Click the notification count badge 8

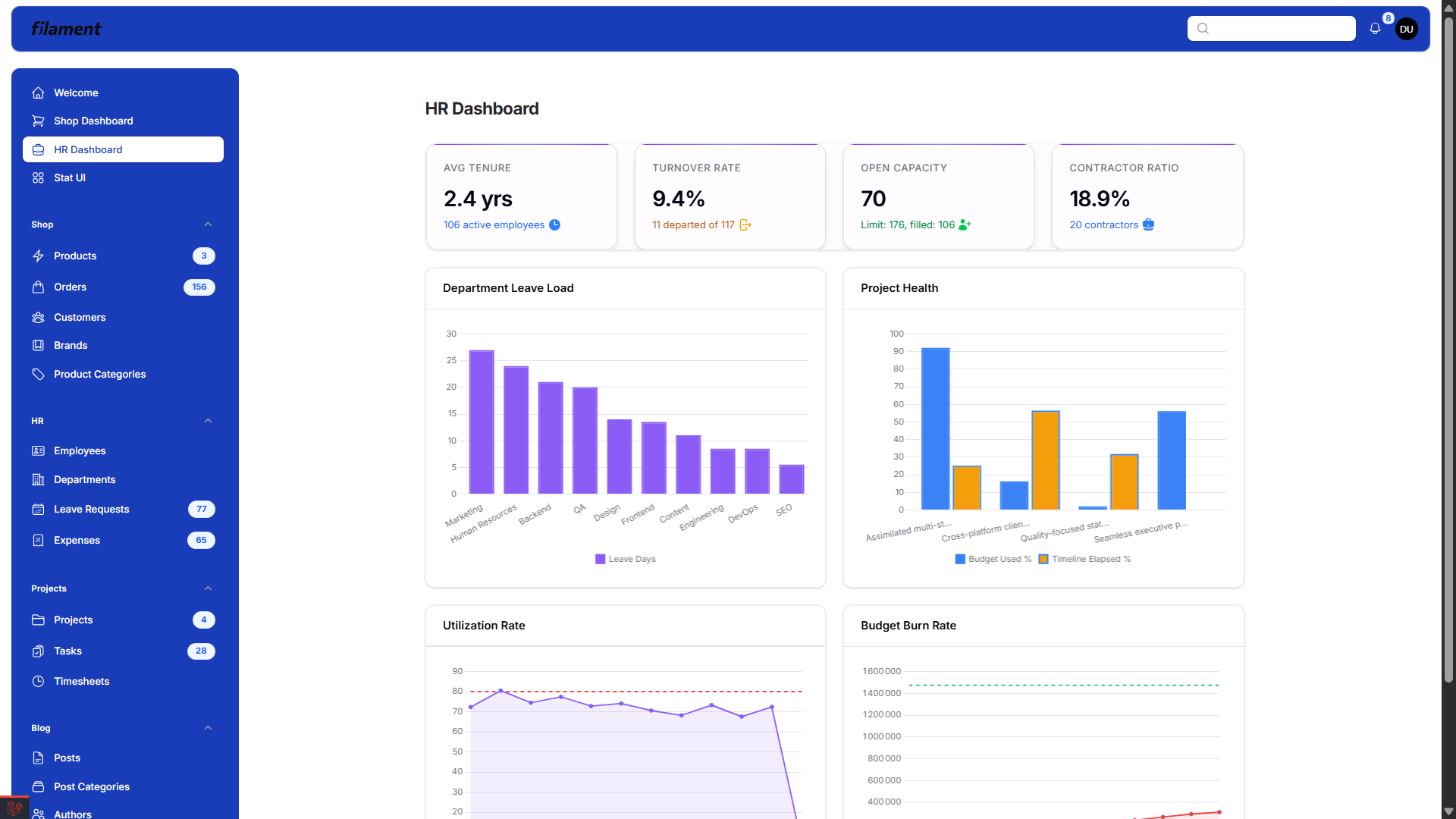pyautogui.click(x=1388, y=18)
